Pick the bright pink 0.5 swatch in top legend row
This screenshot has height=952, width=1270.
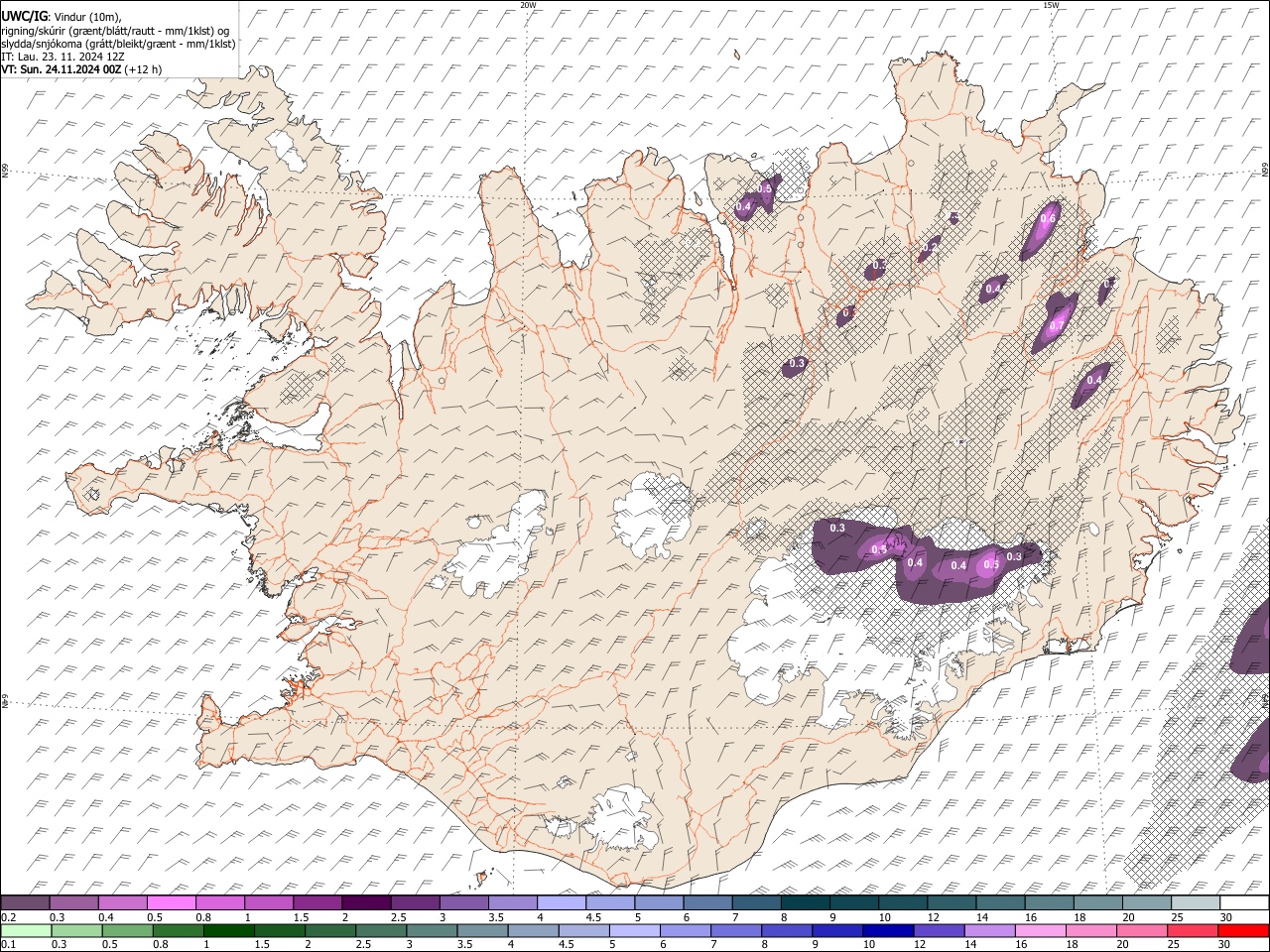(172, 902)
